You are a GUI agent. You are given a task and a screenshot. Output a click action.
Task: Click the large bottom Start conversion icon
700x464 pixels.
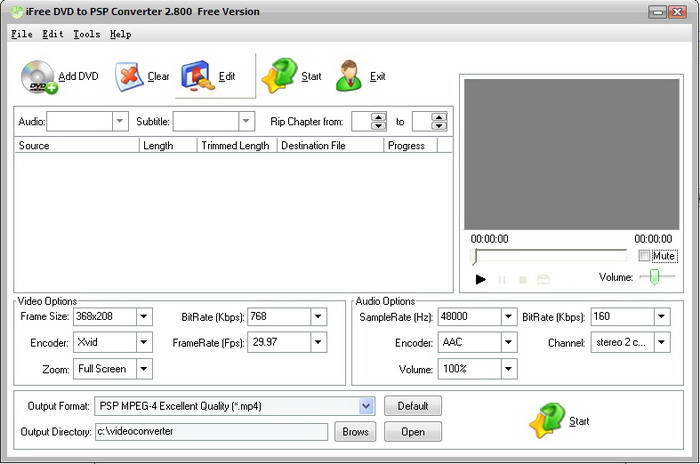(547, 421)
